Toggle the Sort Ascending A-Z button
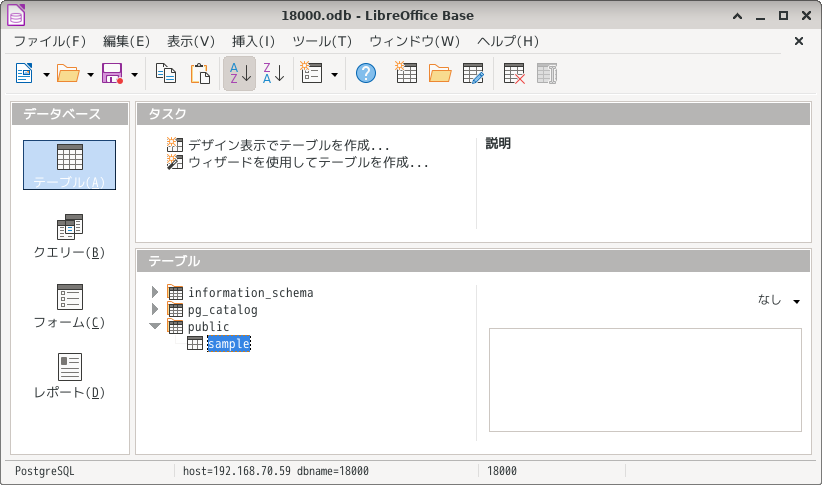This screenshot has height=485, width=822. (240, 73)
